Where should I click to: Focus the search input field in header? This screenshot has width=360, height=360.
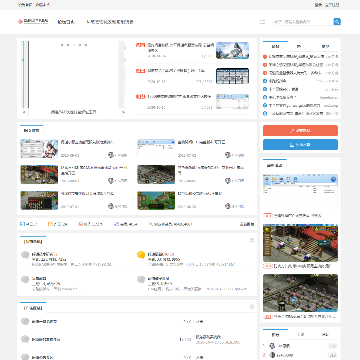click(x=308, y=22)
